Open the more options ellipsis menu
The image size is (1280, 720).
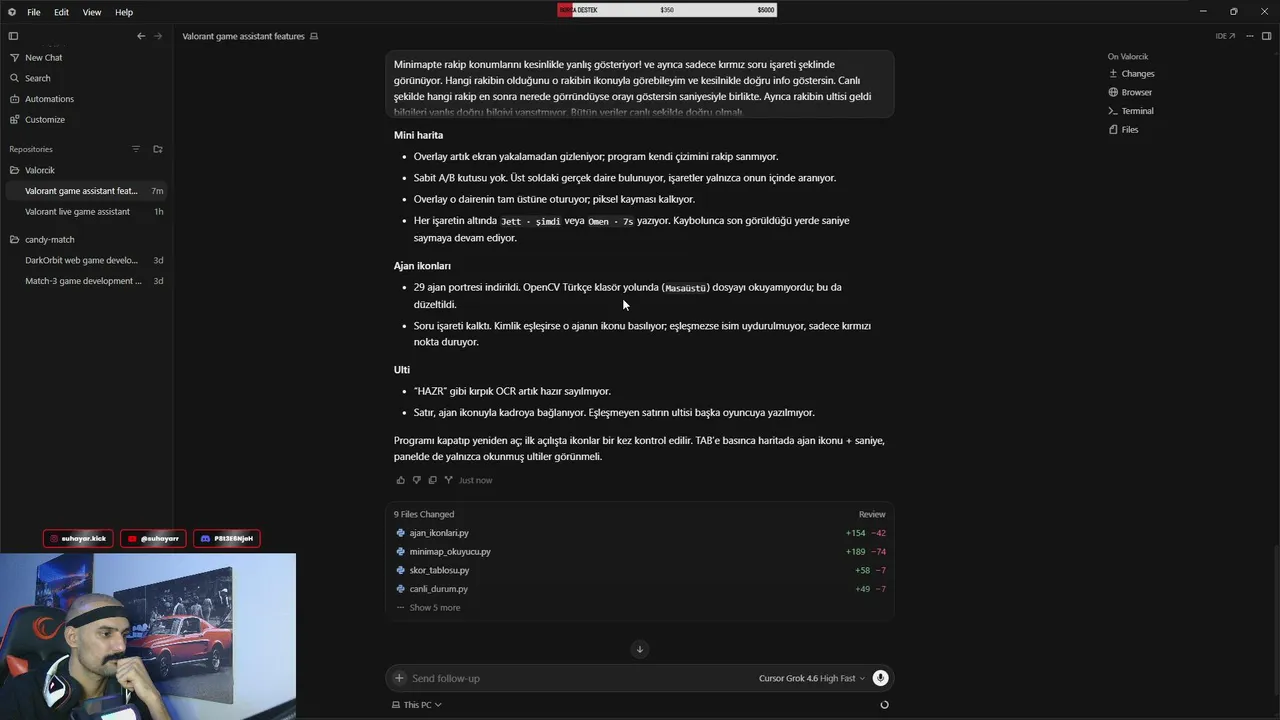tap(1248, 36)
